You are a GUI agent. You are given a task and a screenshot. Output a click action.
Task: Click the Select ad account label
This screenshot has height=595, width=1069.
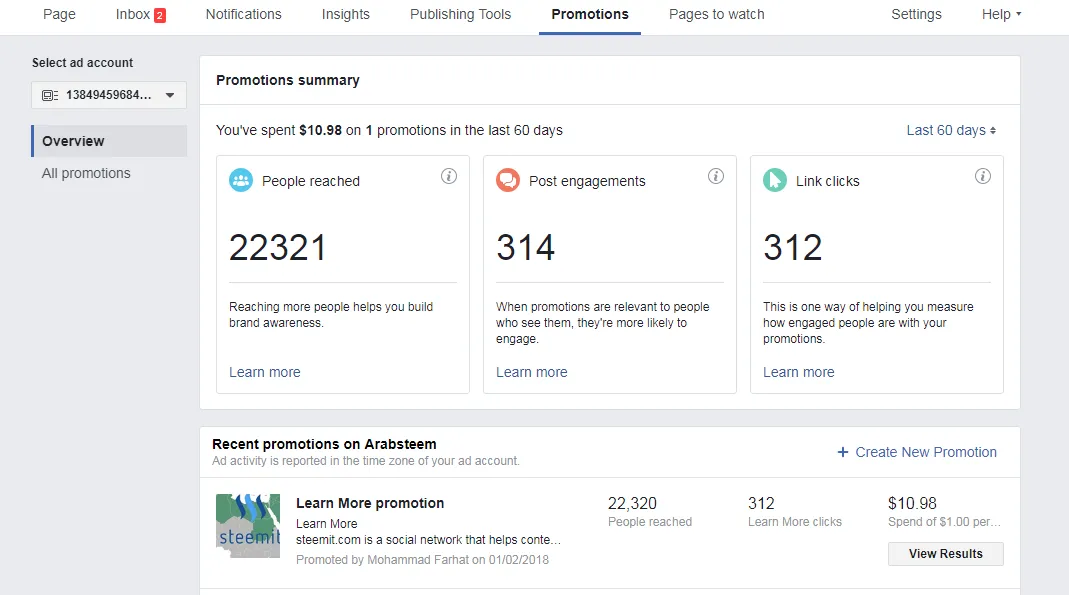(82, 63)
